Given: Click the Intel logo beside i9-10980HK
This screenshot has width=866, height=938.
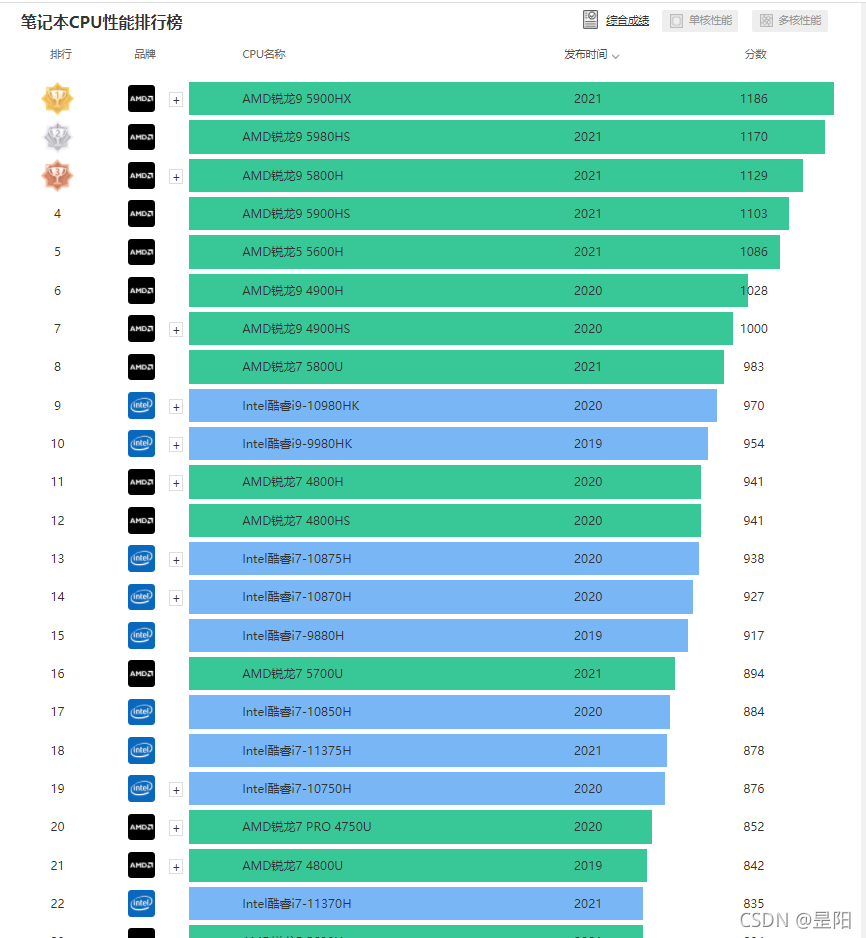Looking at the screenshot, I should [x=142, y=406].
